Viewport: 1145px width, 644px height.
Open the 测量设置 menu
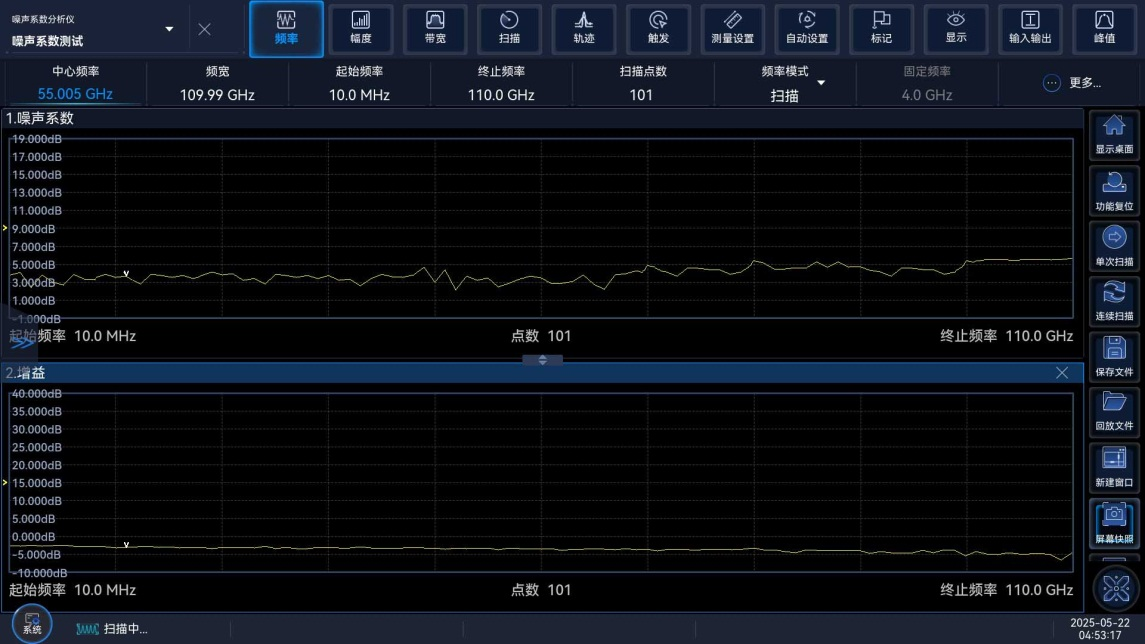coord(732,28)
